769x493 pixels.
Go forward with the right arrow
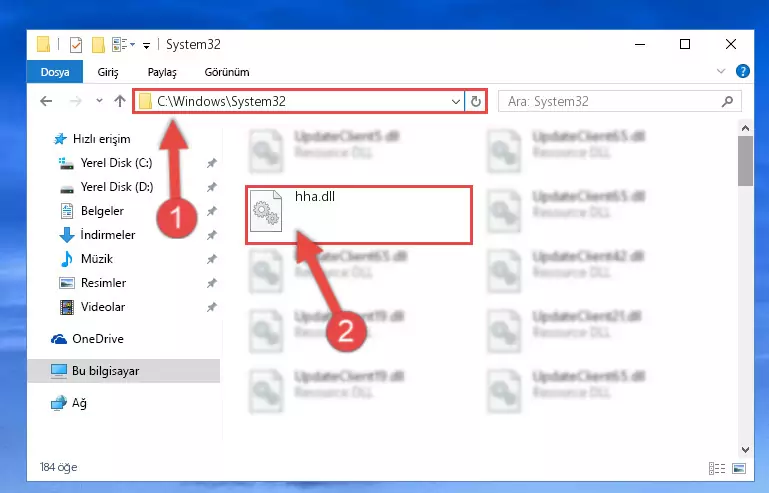[76, 101]
